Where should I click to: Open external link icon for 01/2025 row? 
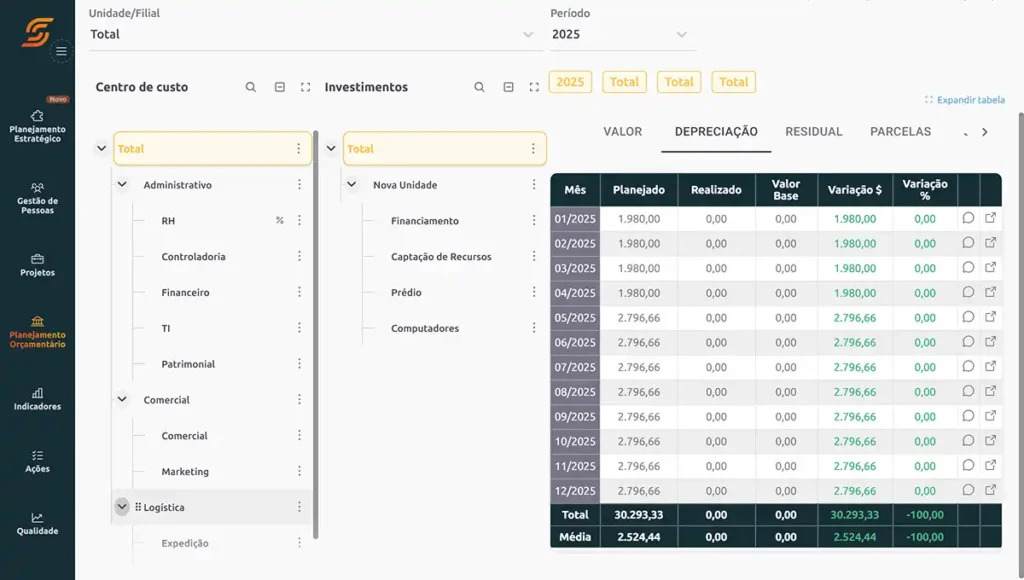point(990,218)
